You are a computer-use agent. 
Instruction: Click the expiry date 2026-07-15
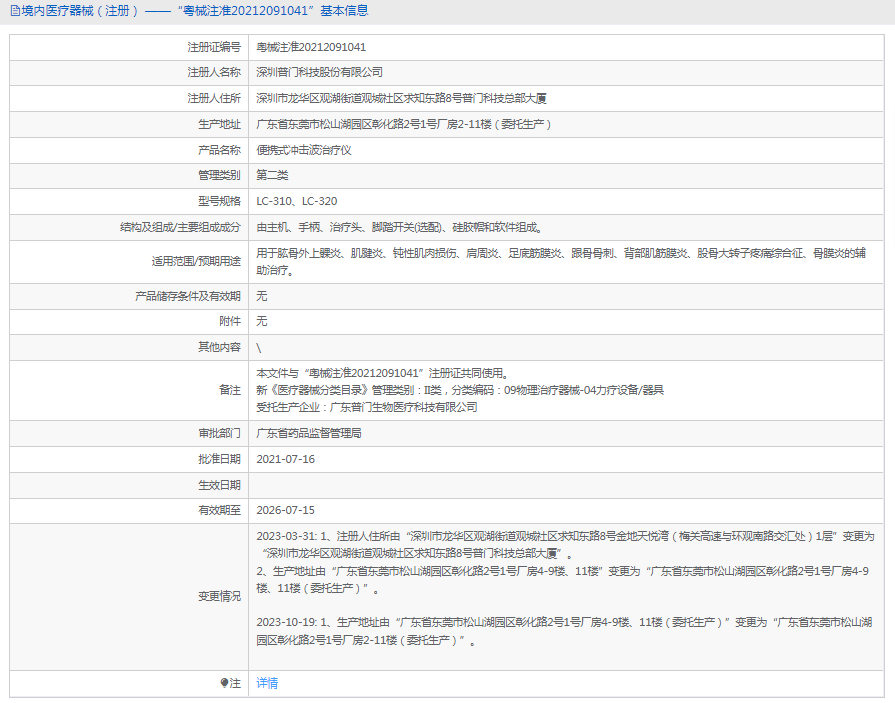coord(285,510)
